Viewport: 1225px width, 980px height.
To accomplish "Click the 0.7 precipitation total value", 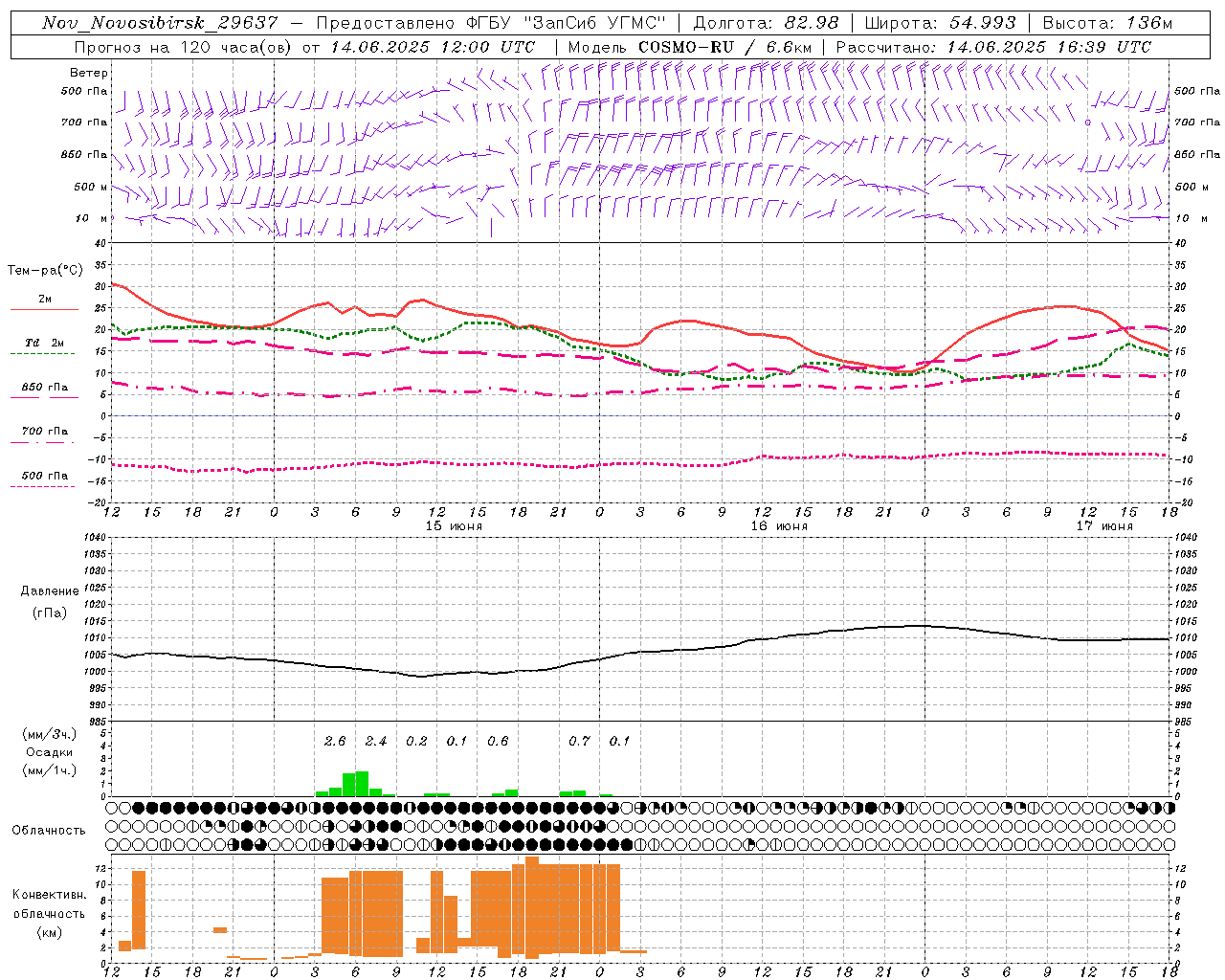I will click(x=579, y=741).
